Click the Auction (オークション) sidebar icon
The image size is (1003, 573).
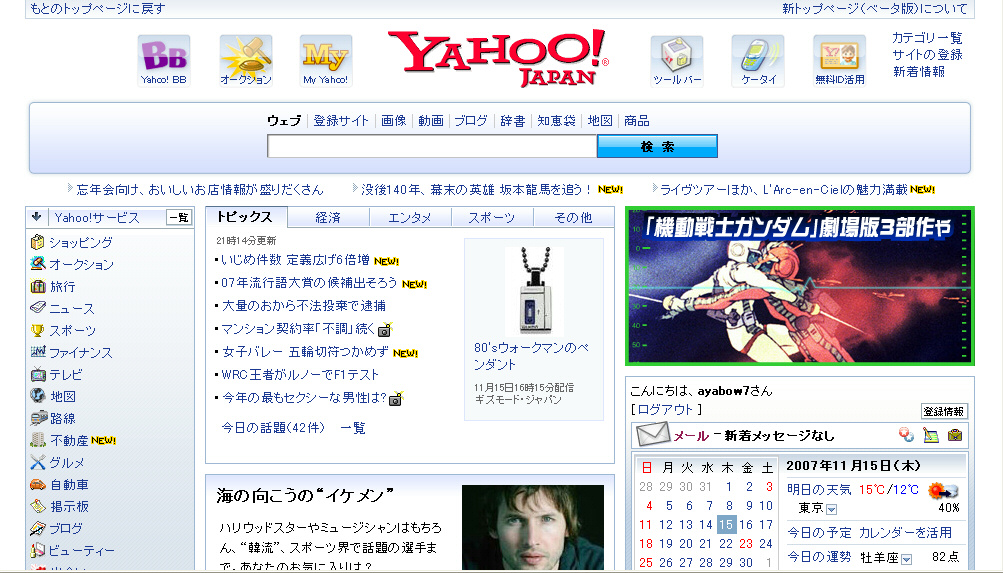pyautogui.click(x=38, y=264)
